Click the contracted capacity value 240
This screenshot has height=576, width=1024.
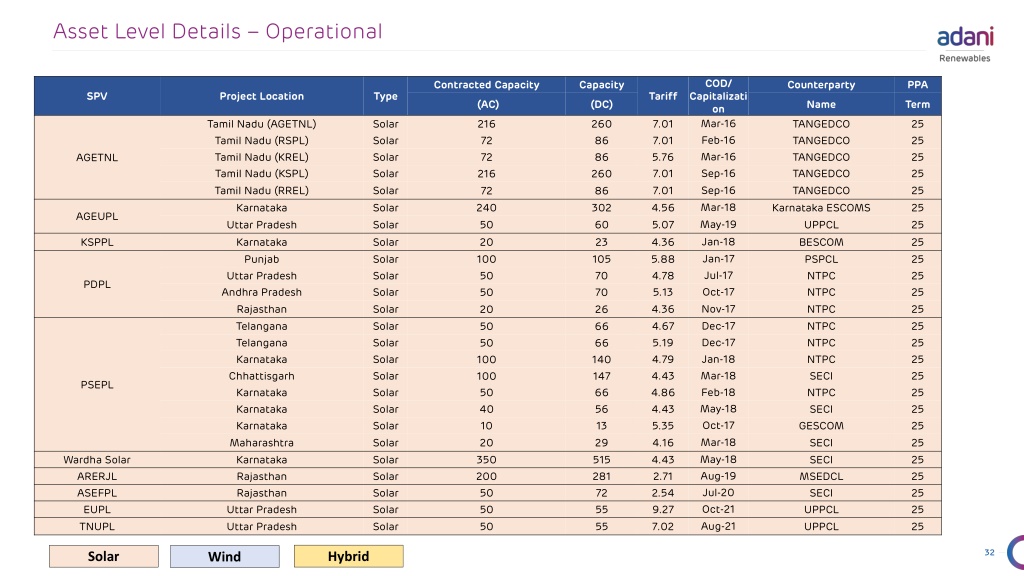tap(487, 208)
